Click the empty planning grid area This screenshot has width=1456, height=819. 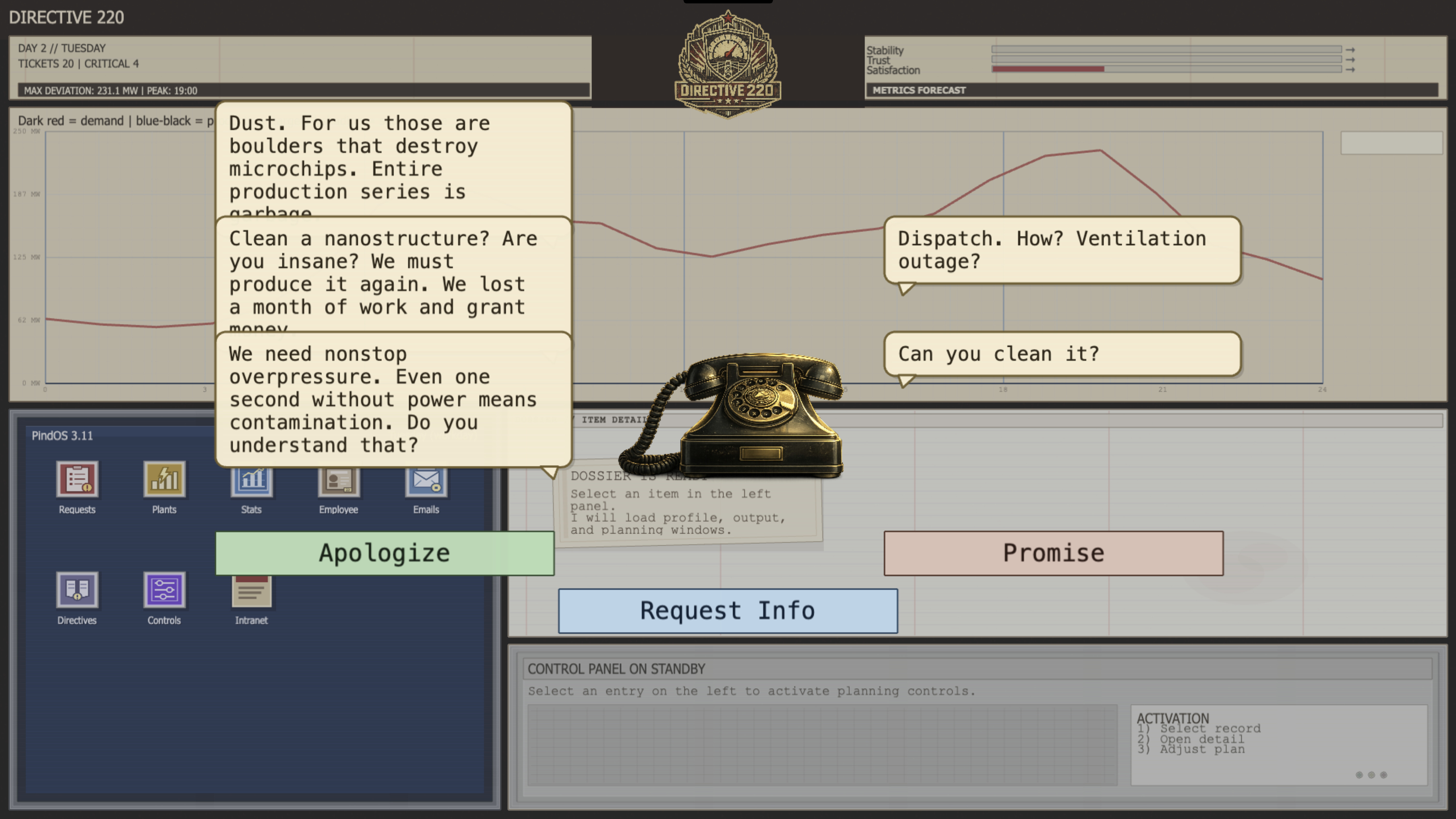(x=822, y=745)
